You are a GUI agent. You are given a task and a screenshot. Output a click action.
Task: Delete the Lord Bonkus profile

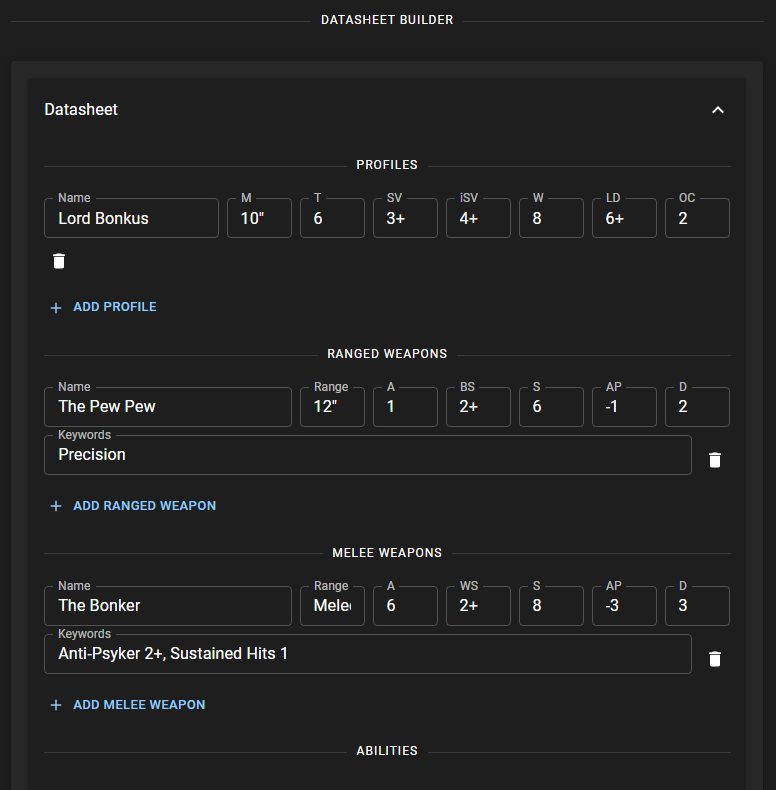(x=59, y=261)
